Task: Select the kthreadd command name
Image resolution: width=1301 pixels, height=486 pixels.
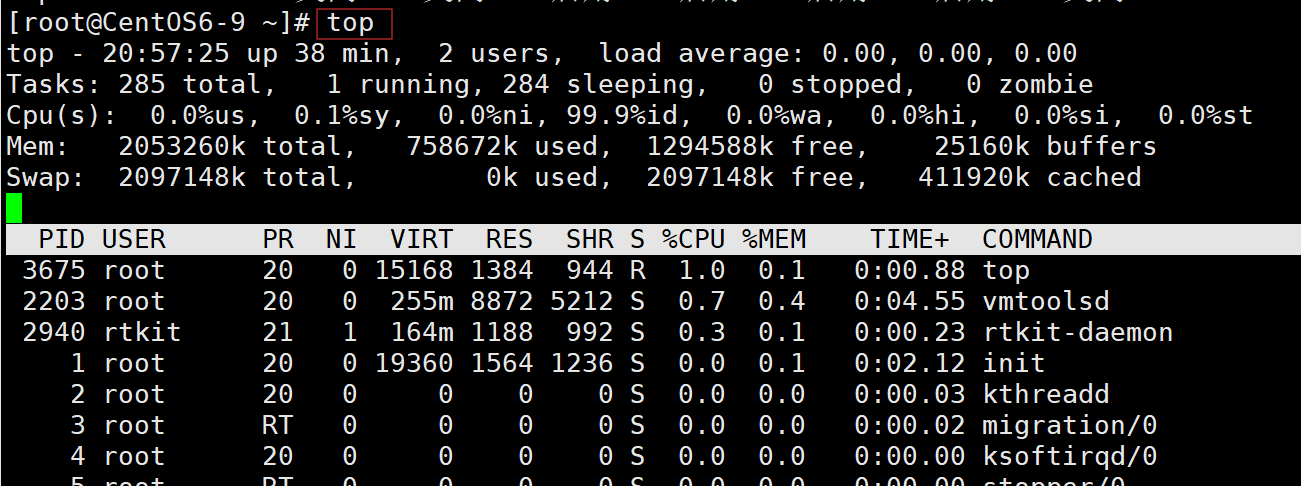Action: [x=1046, y=395]
